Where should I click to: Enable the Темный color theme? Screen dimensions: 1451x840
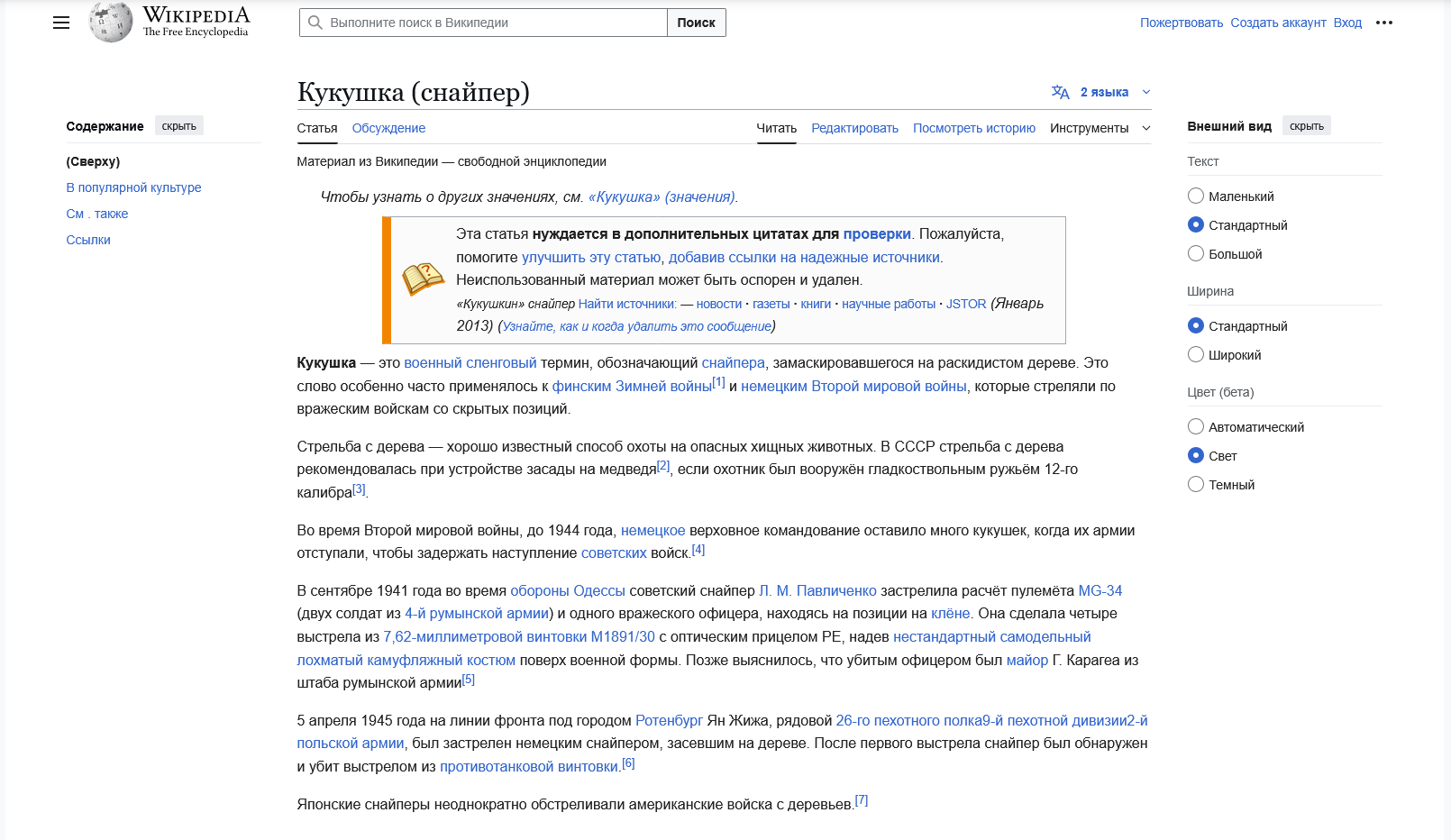click(x=1196, y=484)
